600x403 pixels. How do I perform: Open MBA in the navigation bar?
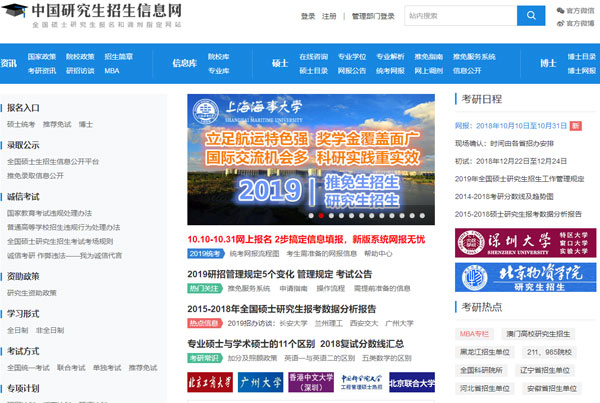point(112,71)
